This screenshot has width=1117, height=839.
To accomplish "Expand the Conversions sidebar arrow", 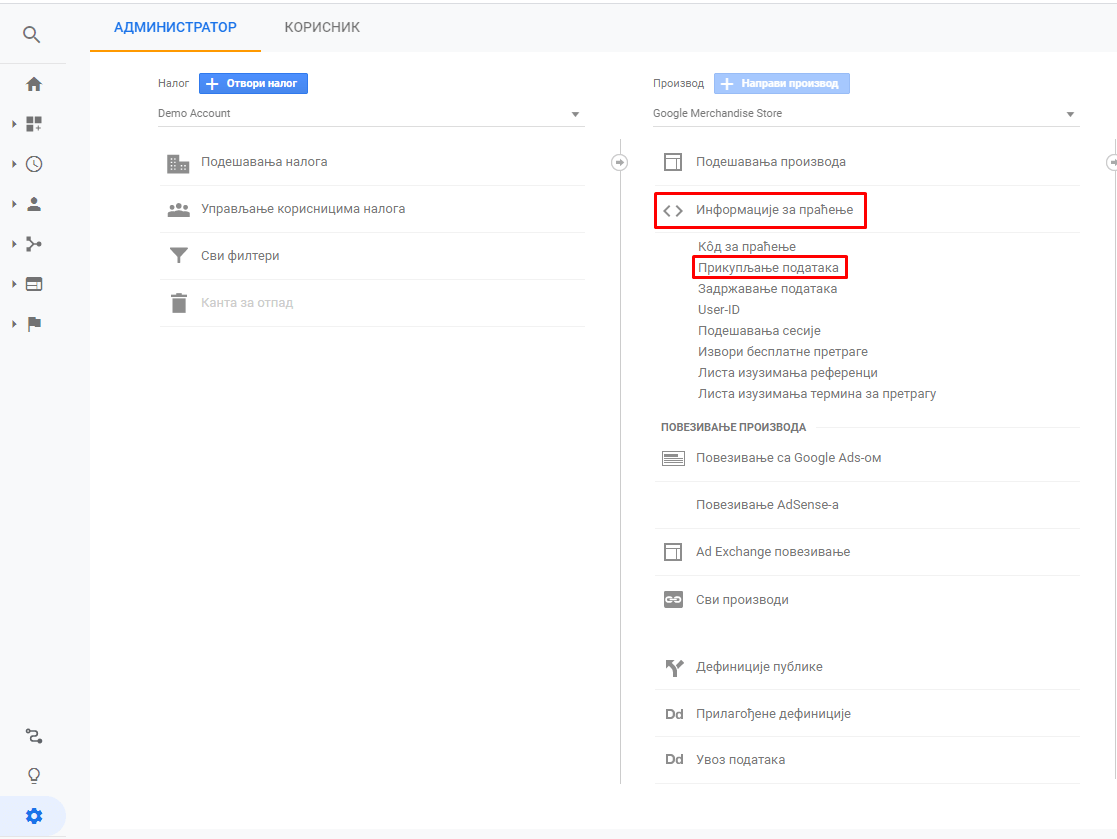I will click(x=14, y=324).
